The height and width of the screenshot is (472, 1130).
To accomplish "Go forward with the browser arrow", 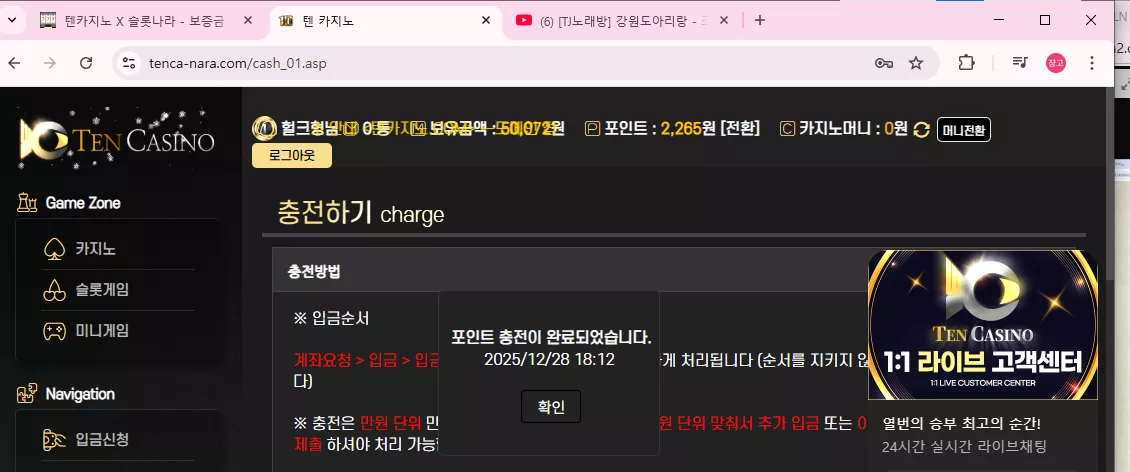I will tap(50, 63).
